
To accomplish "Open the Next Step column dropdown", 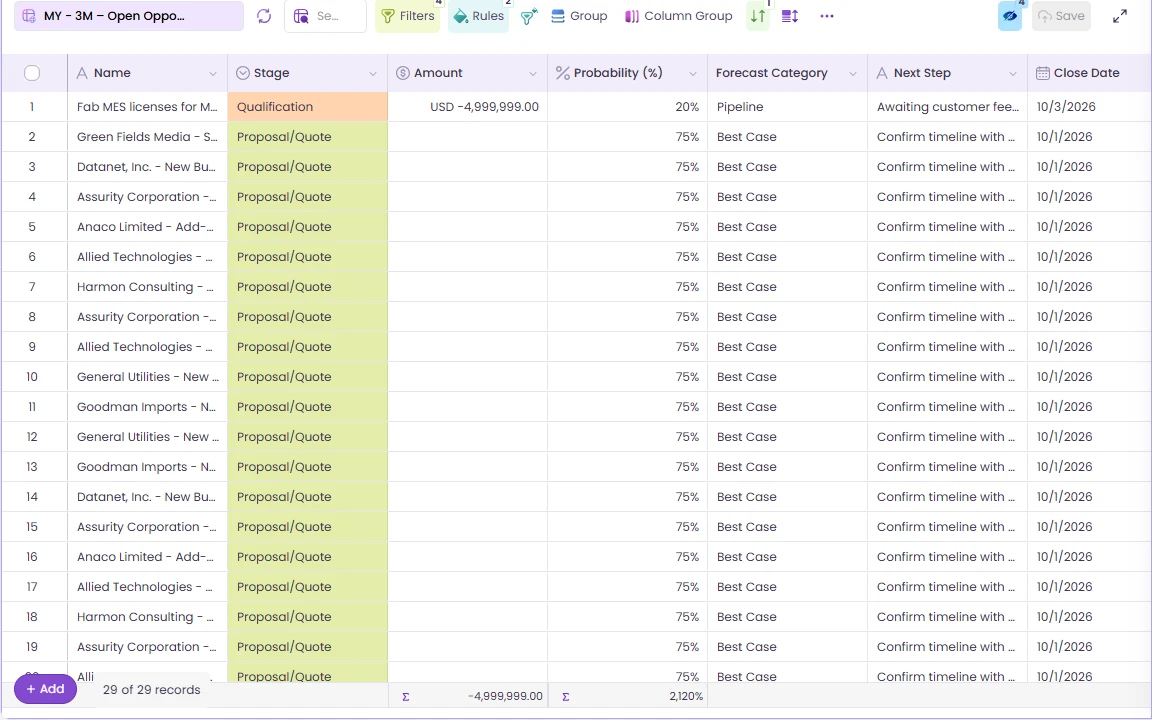I will pos(1013,73).
